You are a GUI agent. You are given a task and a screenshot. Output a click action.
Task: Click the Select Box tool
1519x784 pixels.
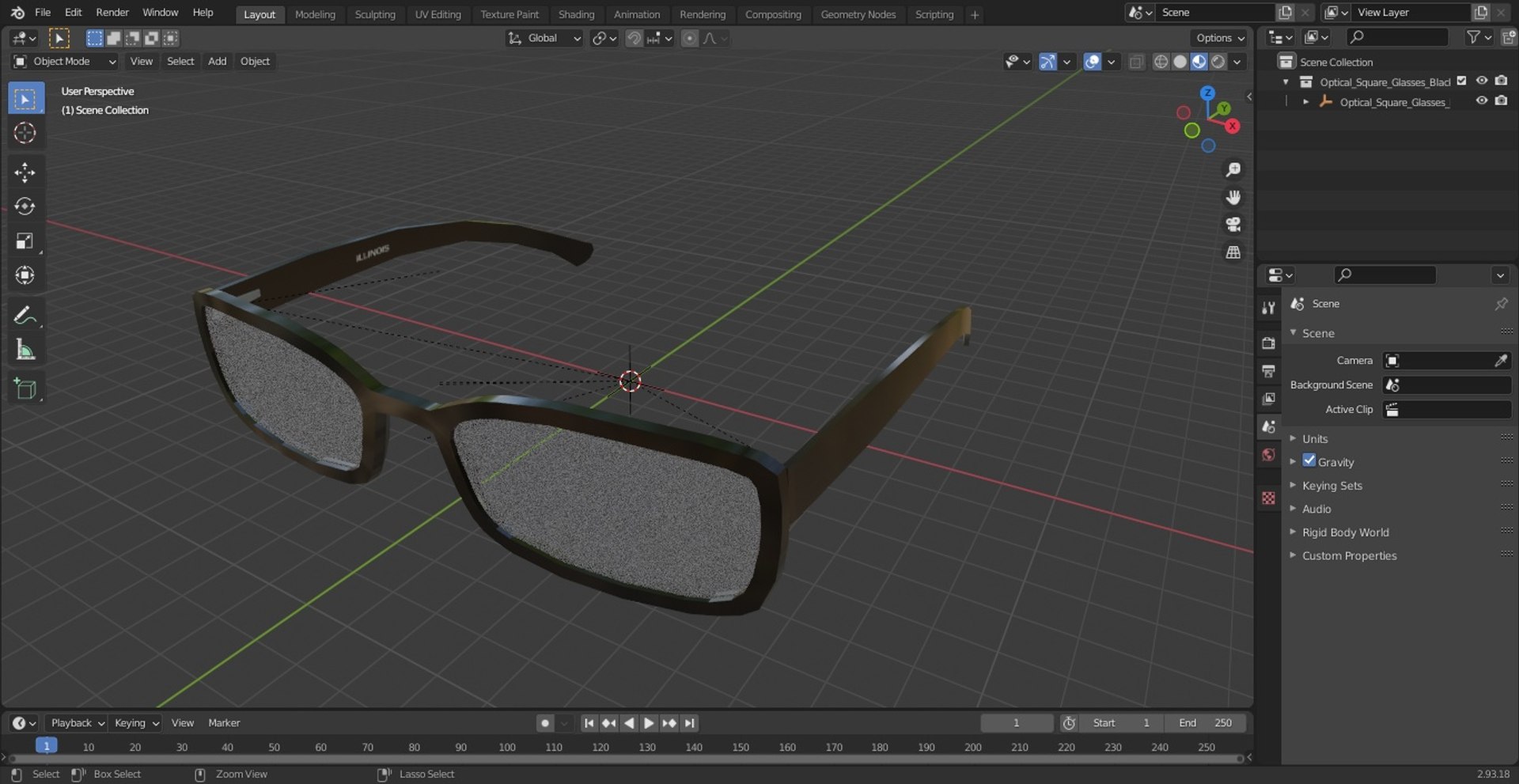tap(25, 99)
